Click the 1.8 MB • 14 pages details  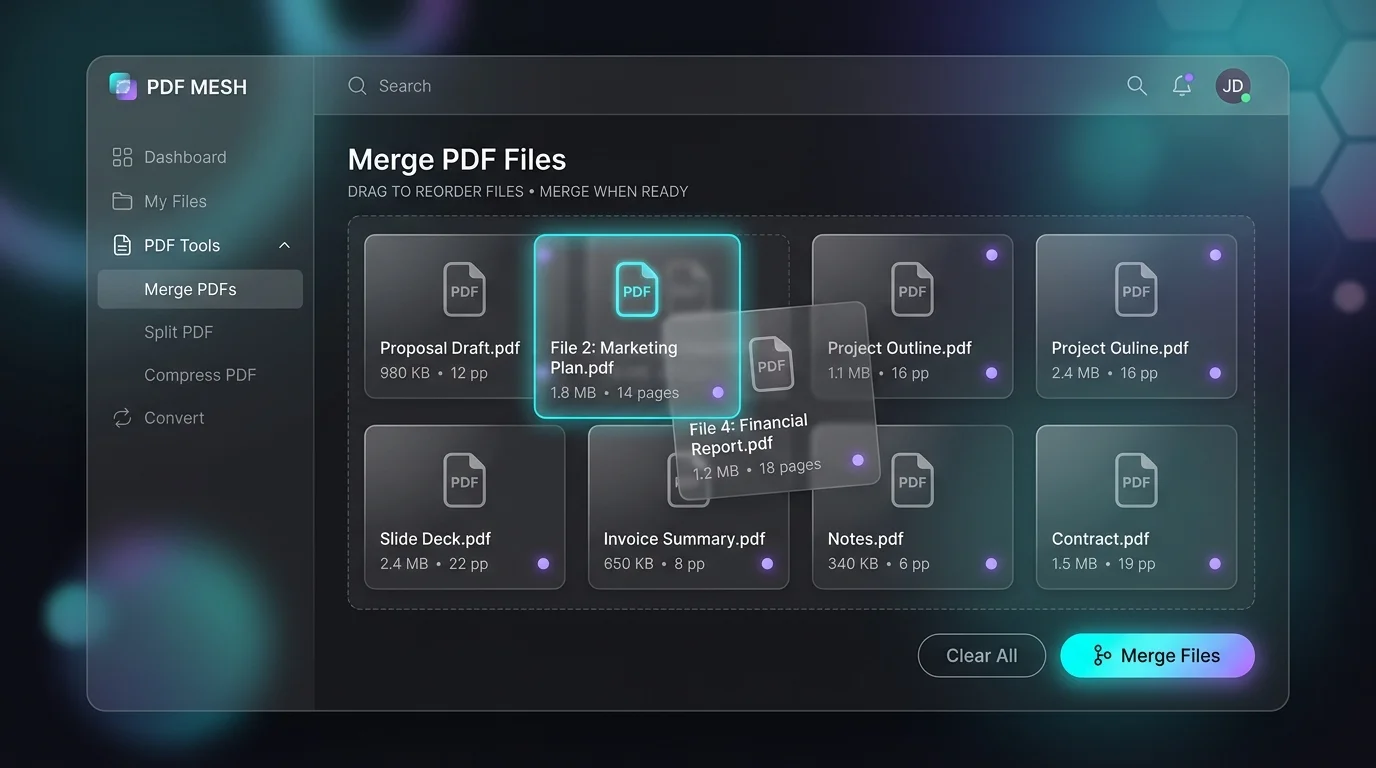click(615, 393)
